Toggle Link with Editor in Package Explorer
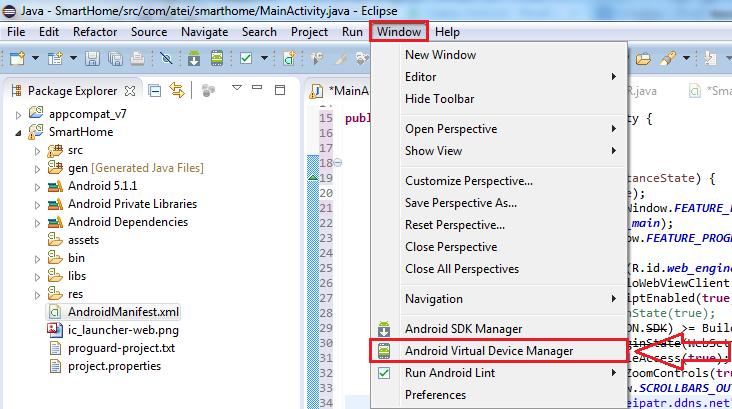This screenshot has width=732, height=409. 177,90
